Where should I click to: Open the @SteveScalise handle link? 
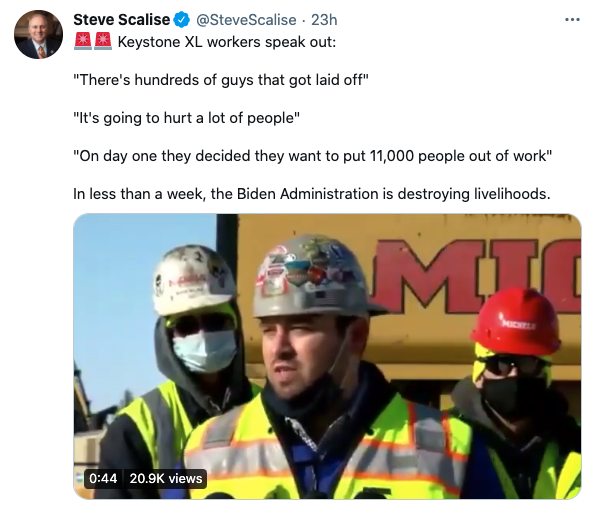[x=246, y=20]
